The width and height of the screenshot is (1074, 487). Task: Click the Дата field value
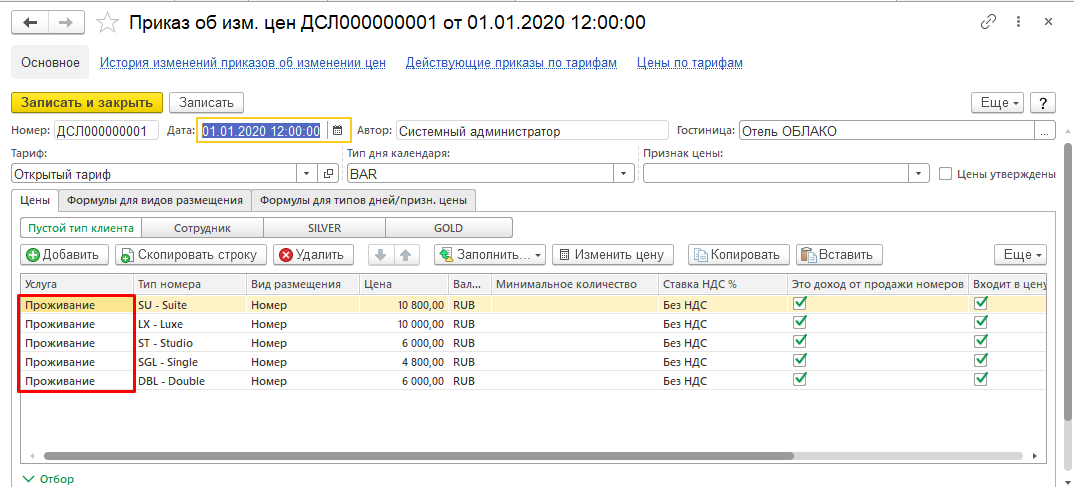tap(261, 131)
